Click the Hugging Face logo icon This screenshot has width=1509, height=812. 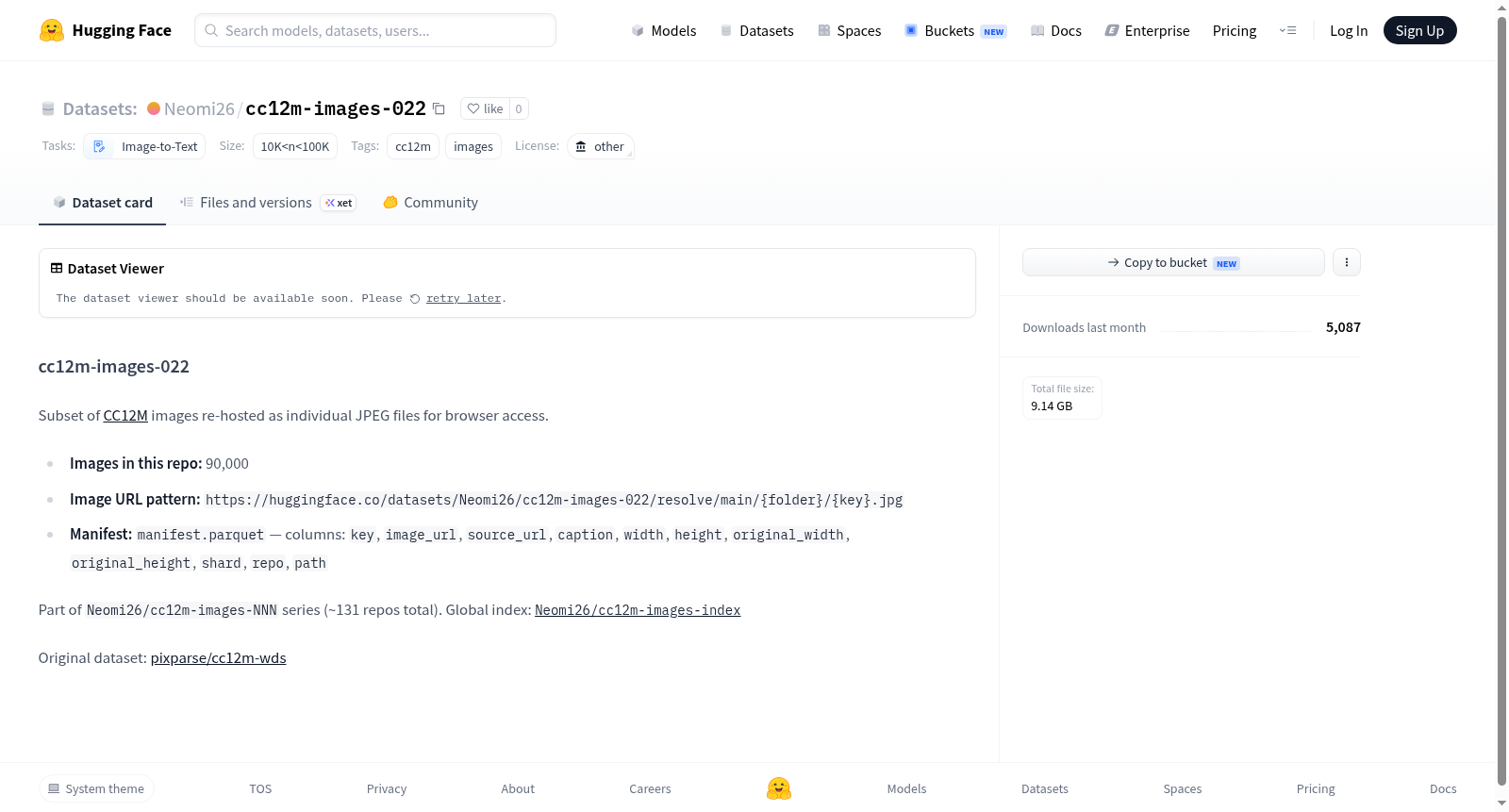pyautogui.click(x=52, y=30)
